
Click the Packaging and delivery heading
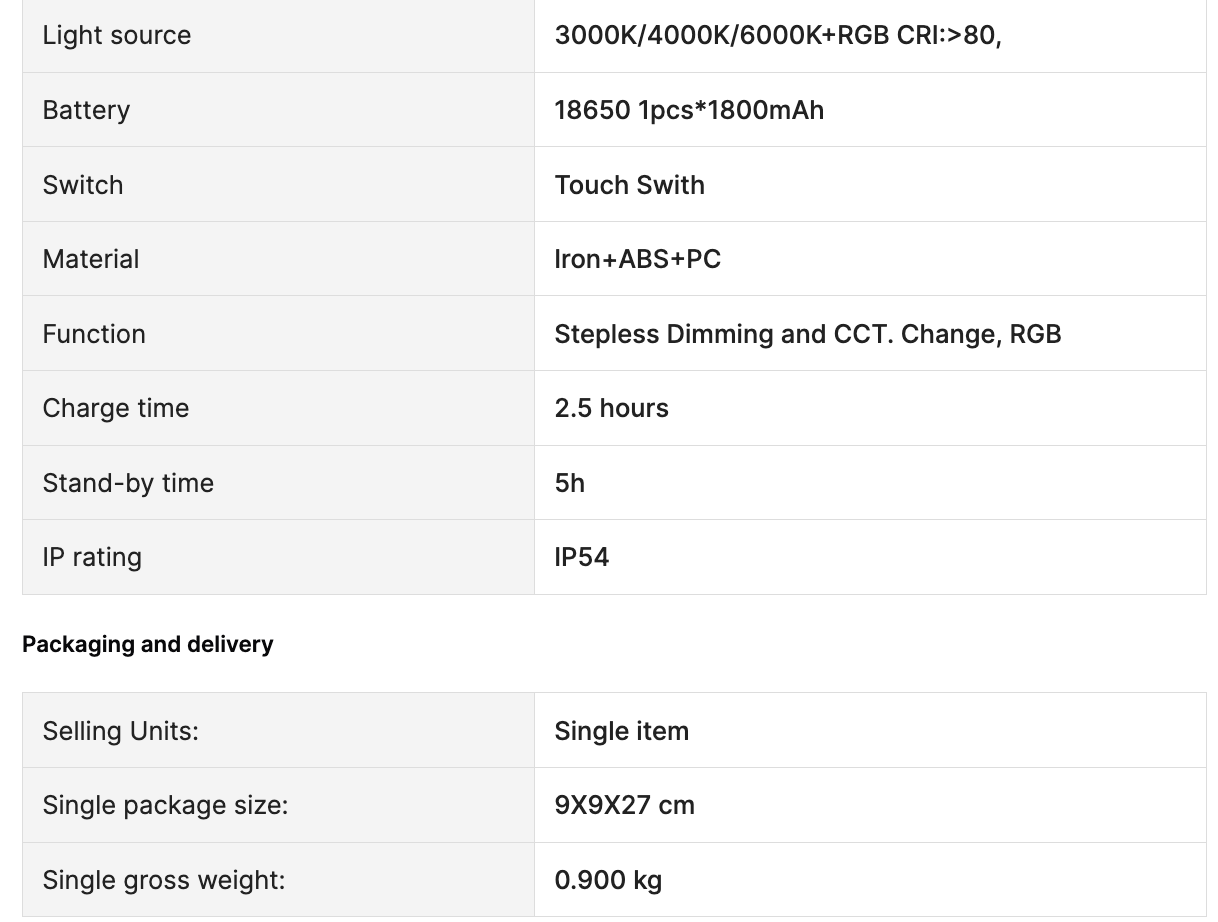coord(148,644)
